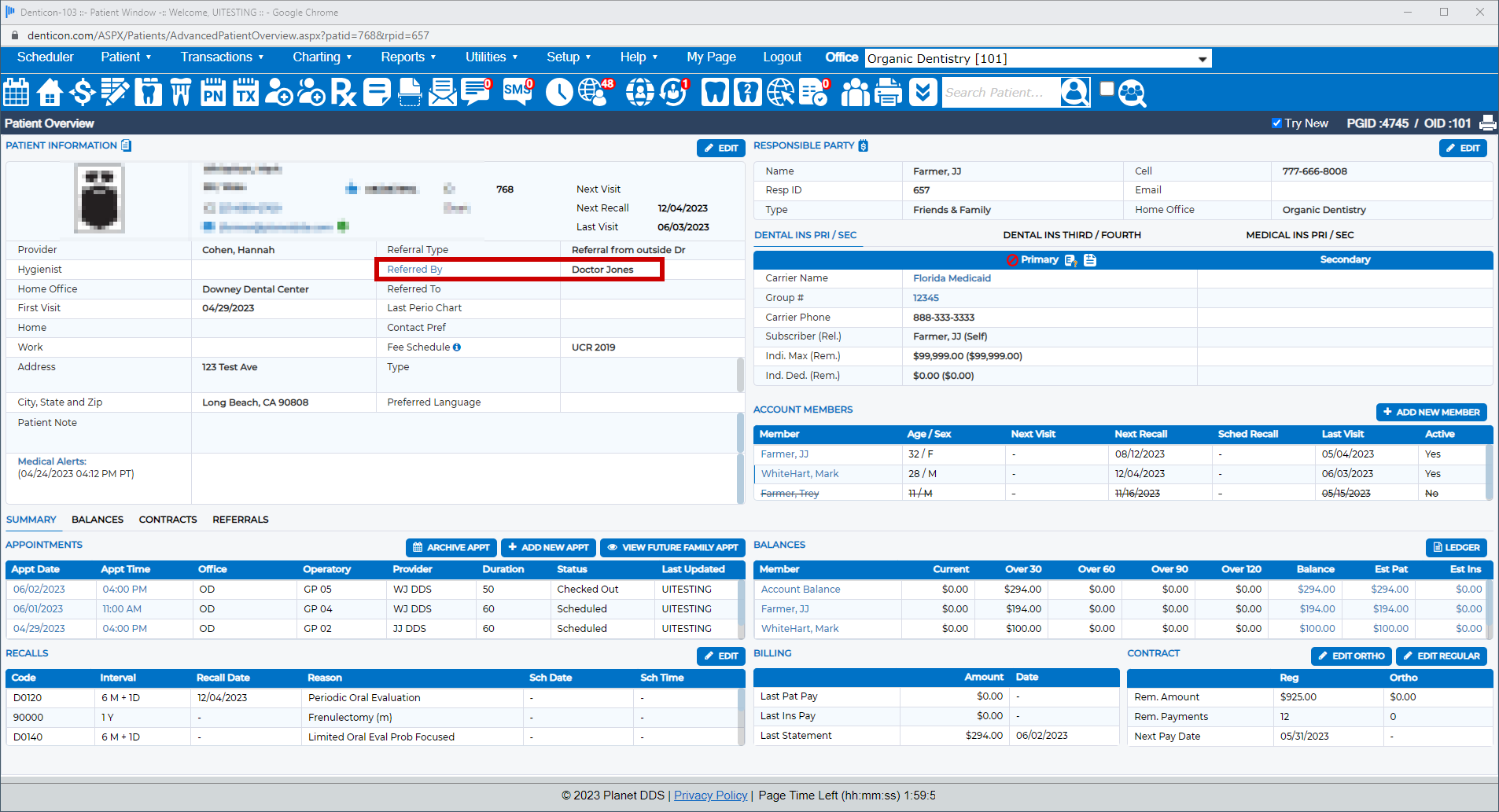Image resolution: width=1499 pixels, height=812 pixels.
Task: Click the document scan icon
Action: (x=410, y=93)
